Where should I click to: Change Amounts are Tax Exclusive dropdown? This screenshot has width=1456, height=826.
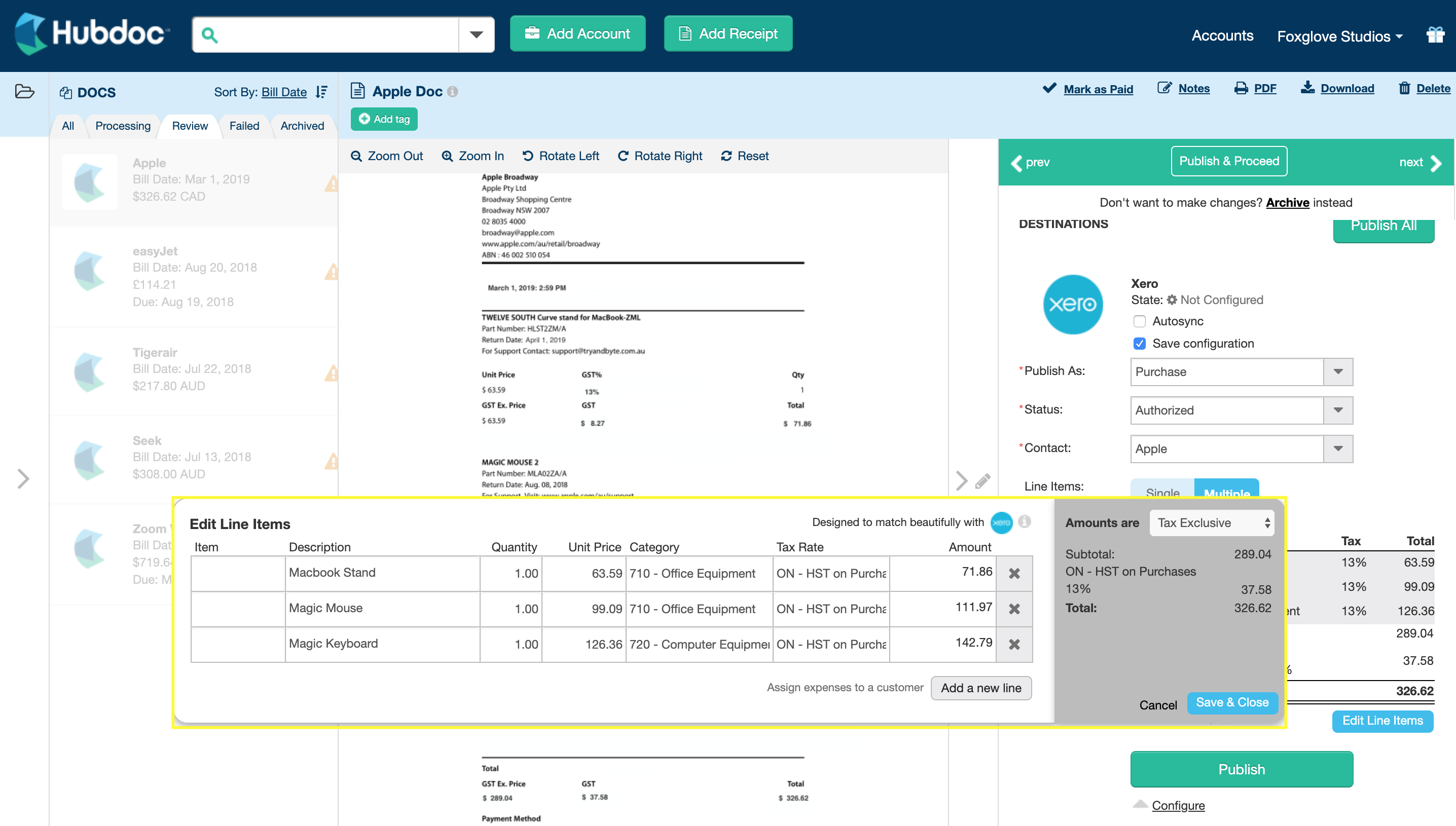(x=1212, y=523)
